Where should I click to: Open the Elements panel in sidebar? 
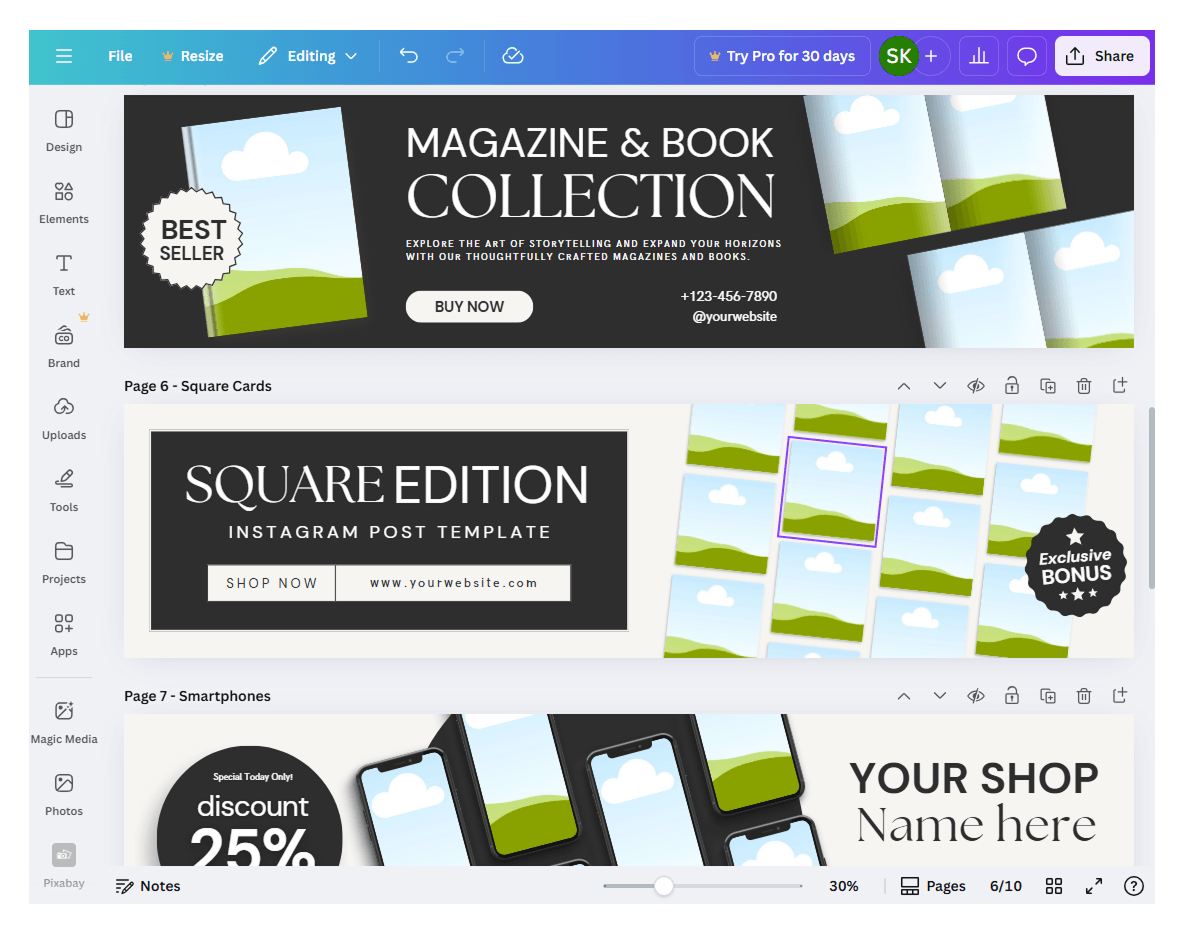[x=63, y=203]
